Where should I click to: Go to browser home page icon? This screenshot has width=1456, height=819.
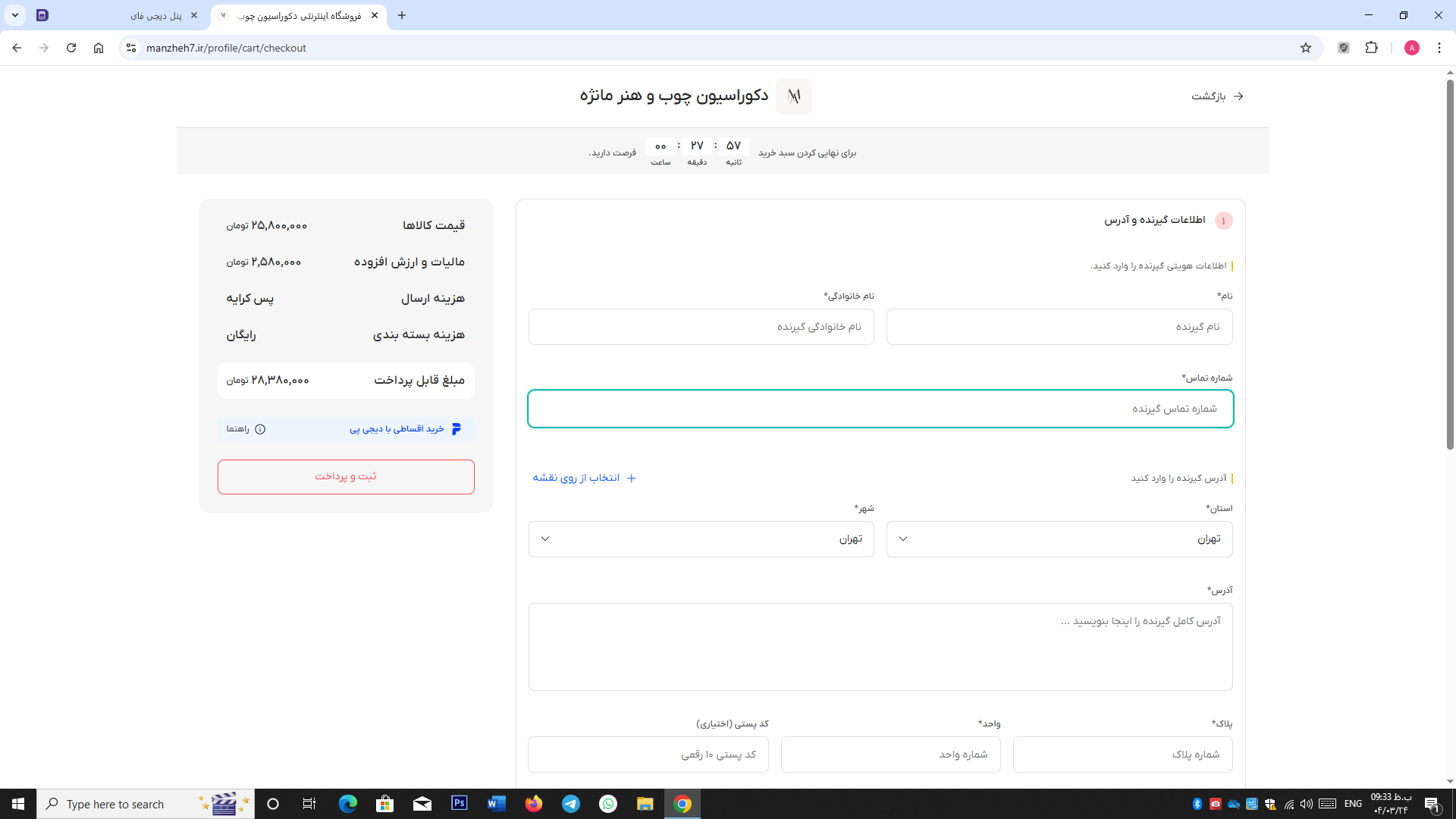click(x=99, y=48)
